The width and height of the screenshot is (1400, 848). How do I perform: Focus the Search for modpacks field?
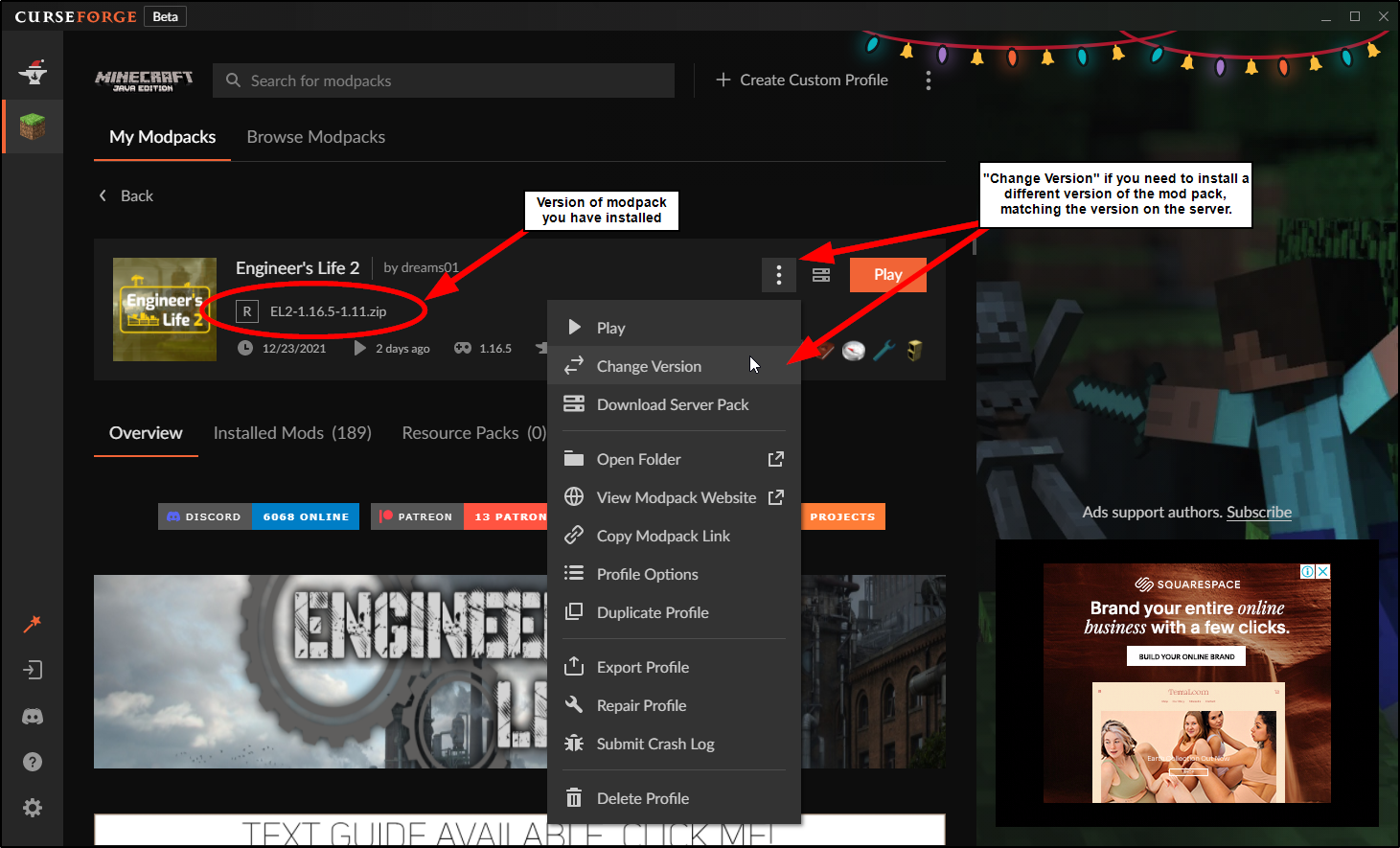pyautogui.click(x=444, y=80)
